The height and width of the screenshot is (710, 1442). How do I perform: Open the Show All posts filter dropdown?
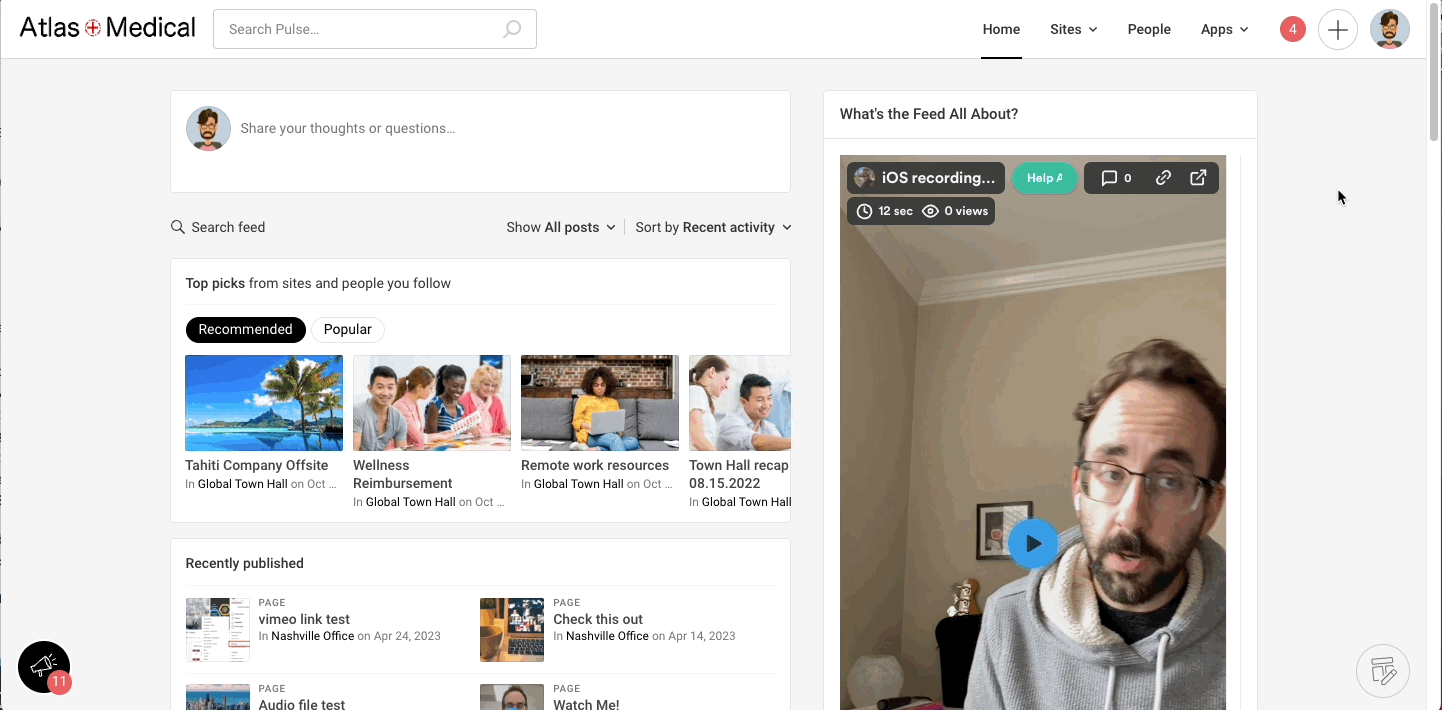click(x=561, y=227)
